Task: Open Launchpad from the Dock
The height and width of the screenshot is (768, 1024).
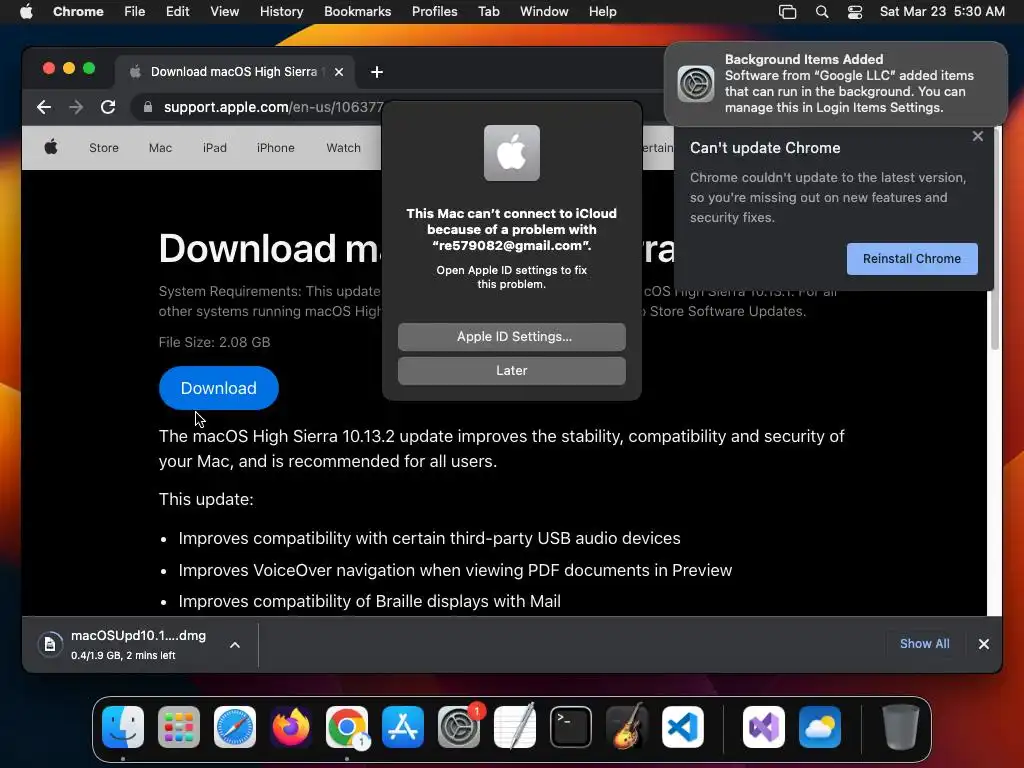Action: (x=179, y=727)
